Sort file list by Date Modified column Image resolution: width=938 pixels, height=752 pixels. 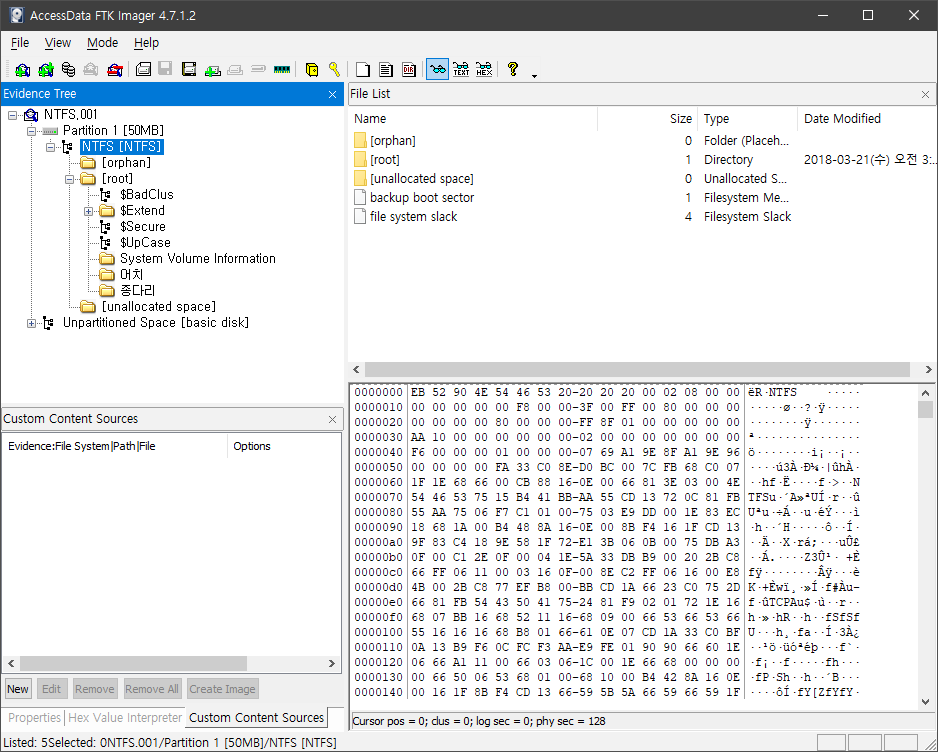867,118
